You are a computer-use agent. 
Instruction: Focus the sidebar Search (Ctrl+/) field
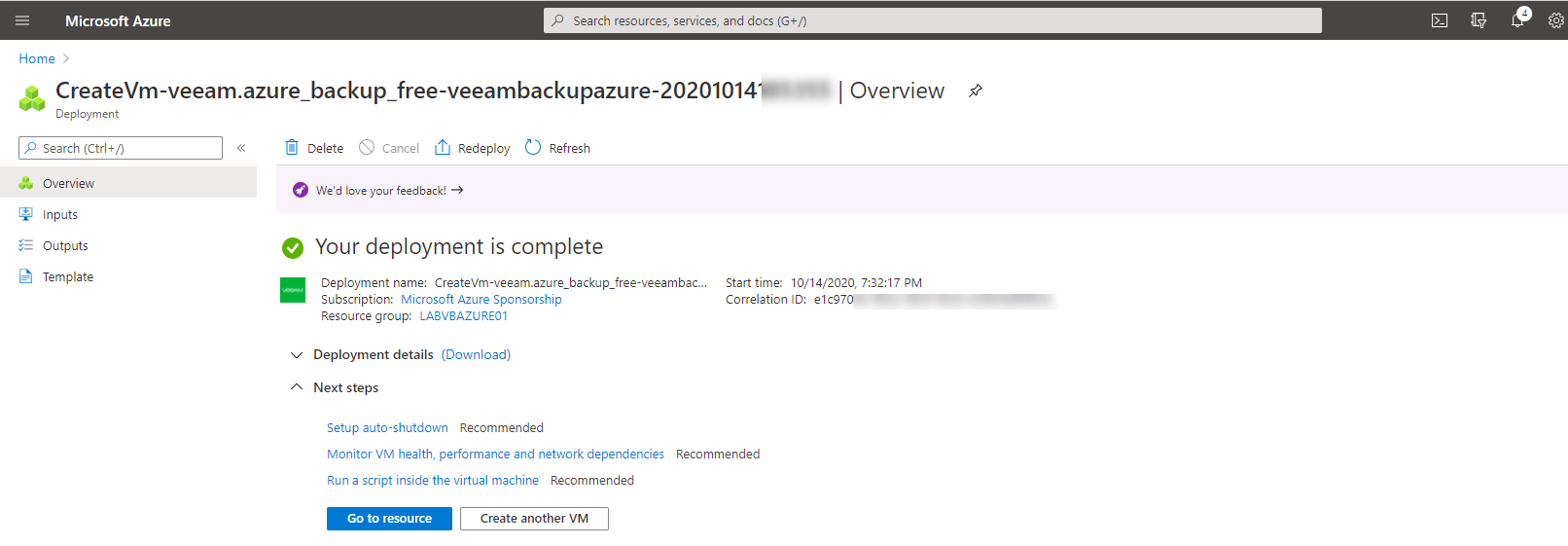121,148
